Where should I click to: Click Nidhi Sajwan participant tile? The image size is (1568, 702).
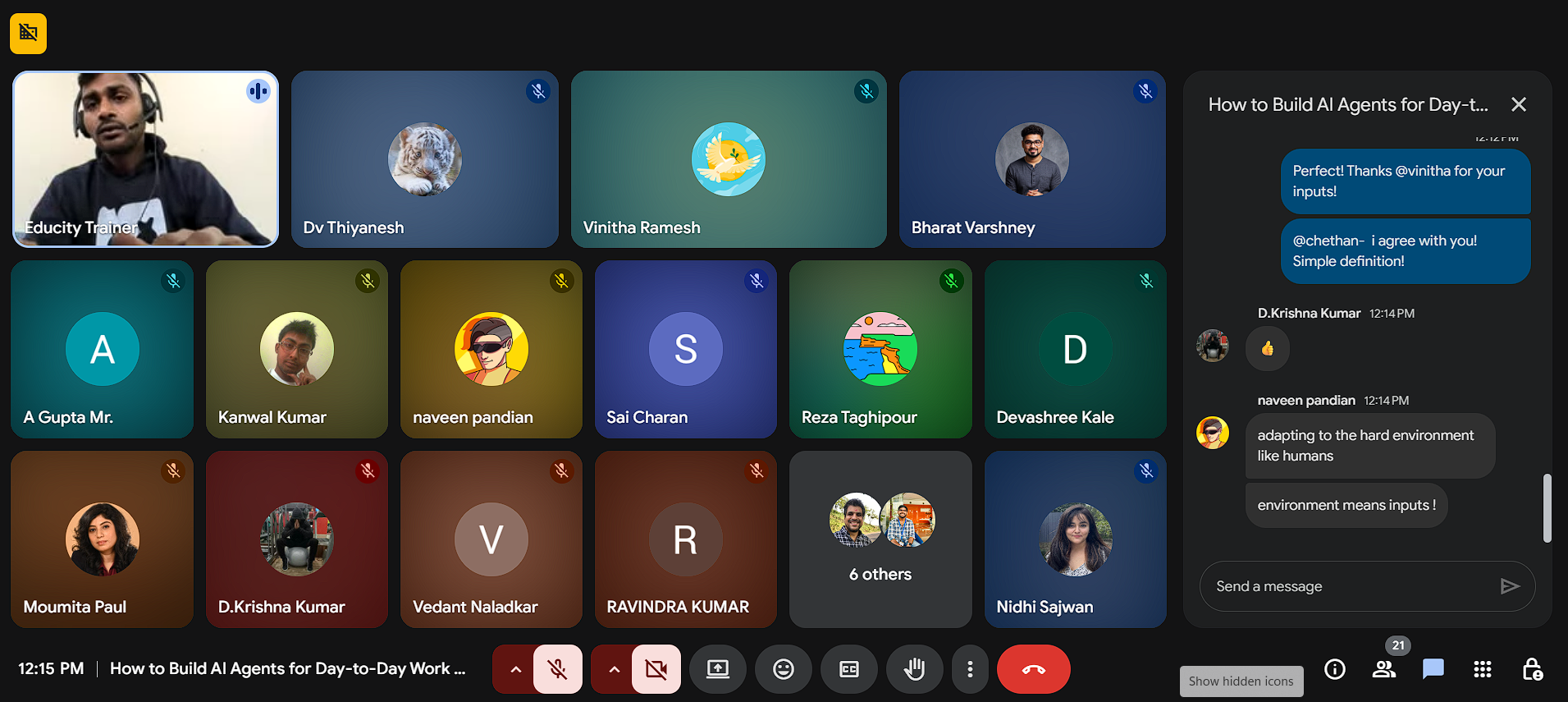tap(1075, 539)
